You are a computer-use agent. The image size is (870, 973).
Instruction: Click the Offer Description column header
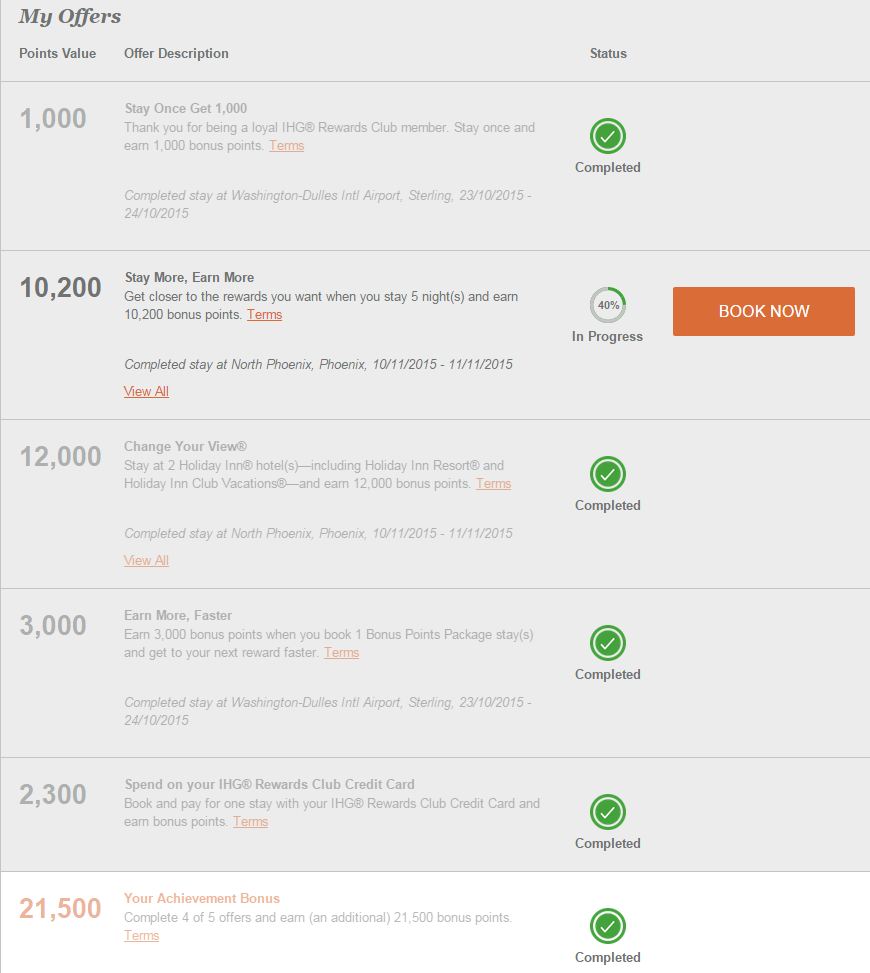(176, 53)
